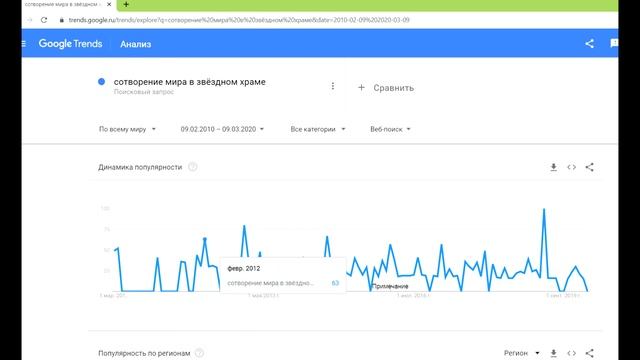The width and height of the screenshot is (640, 360).
Task: Share the Популярность по регионам section
Action: pyautogui.click(x=589, y=353)
